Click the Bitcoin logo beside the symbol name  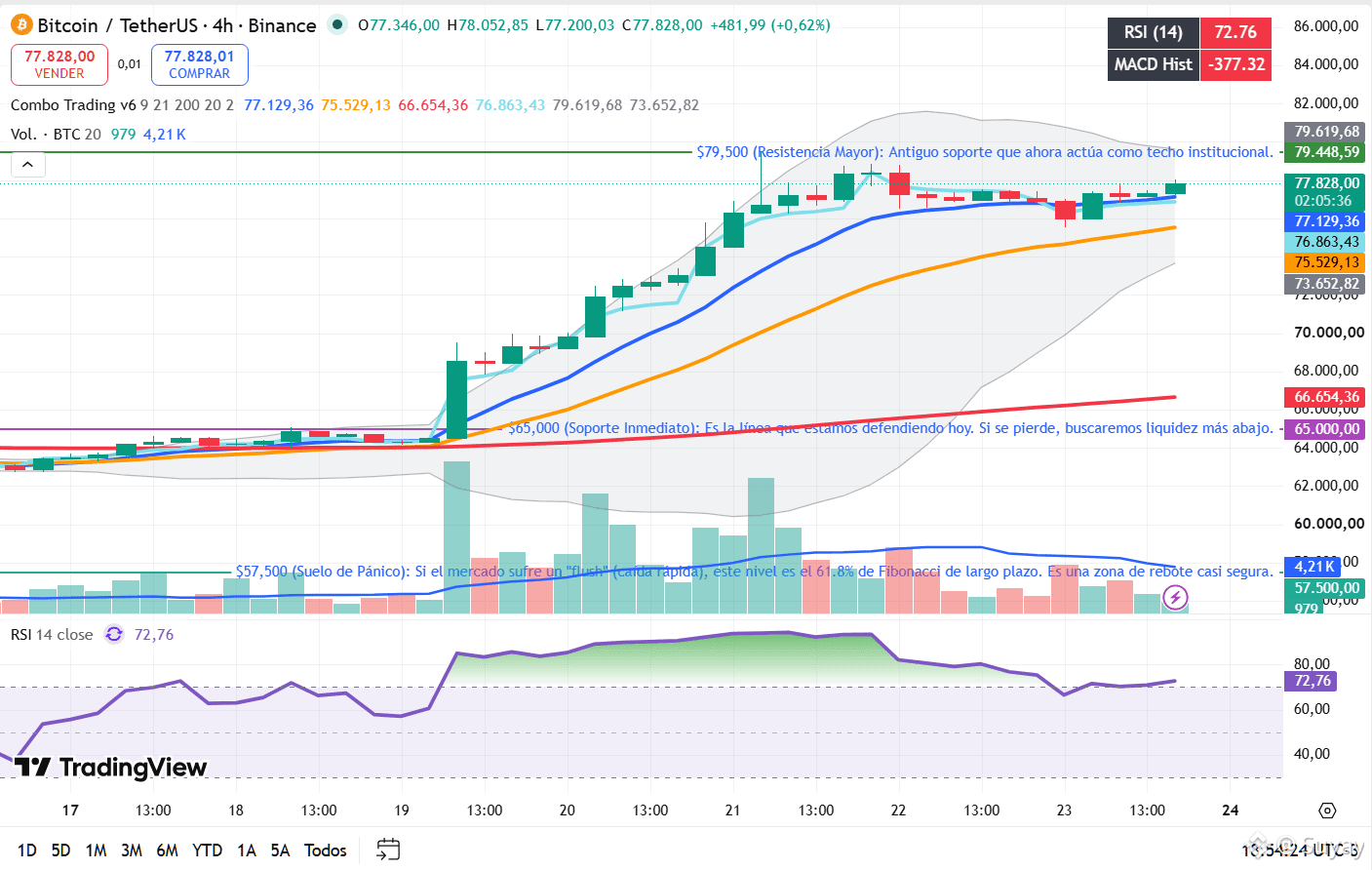[x=21, y=25]
